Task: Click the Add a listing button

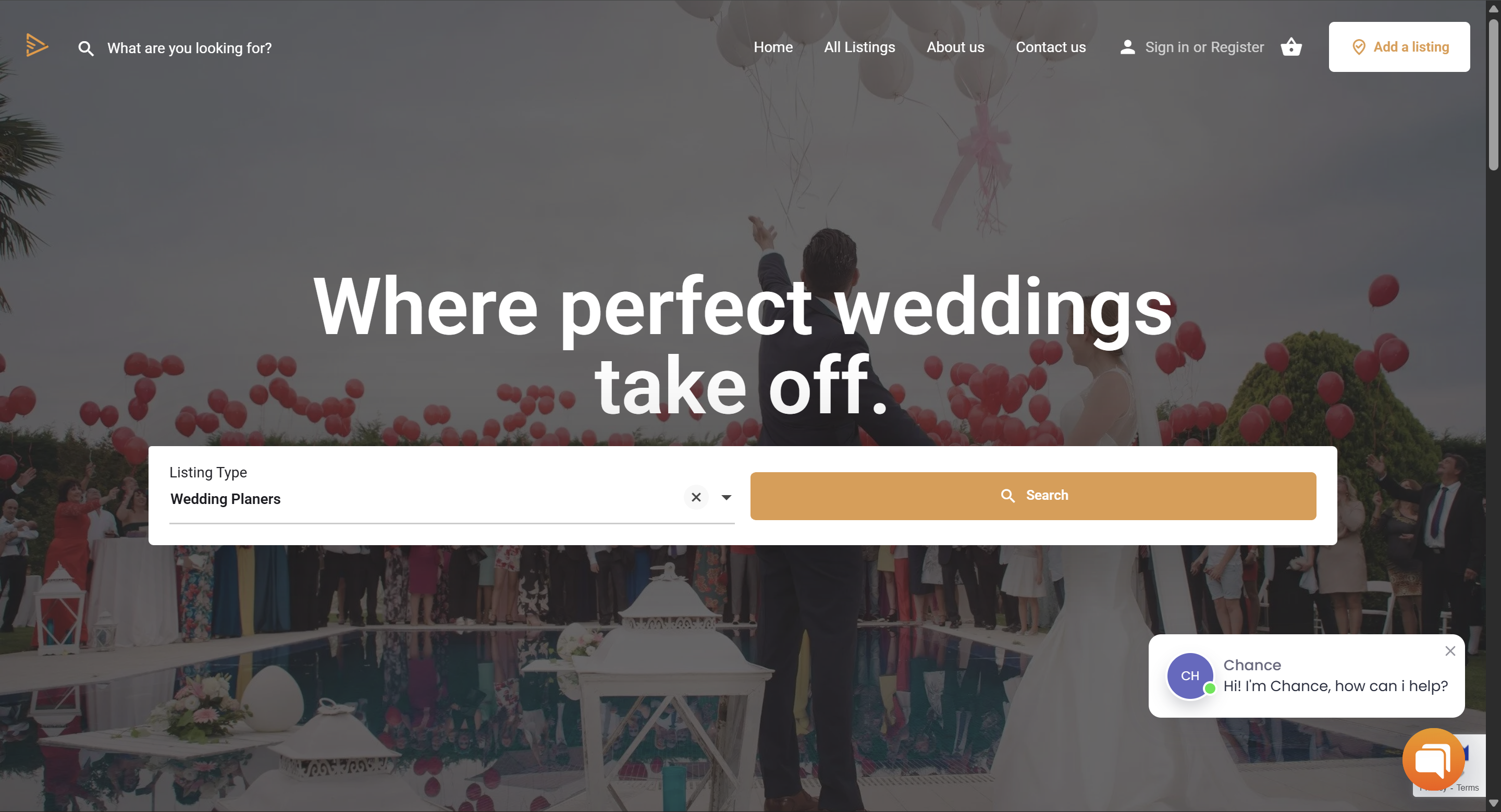Action: (x=1399, y=47)
